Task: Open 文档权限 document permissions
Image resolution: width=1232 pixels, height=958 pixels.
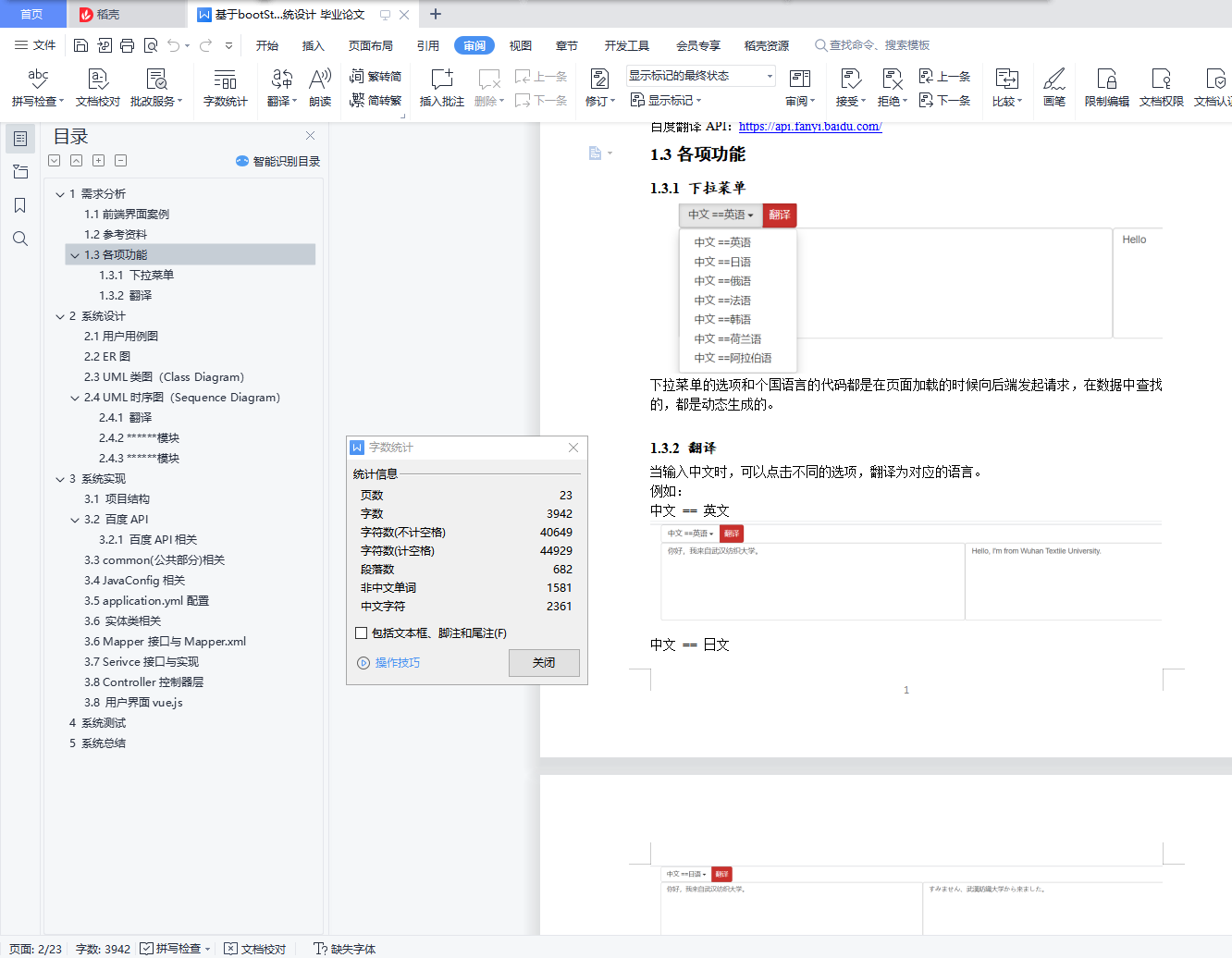Action: (x=1162, y=87)
